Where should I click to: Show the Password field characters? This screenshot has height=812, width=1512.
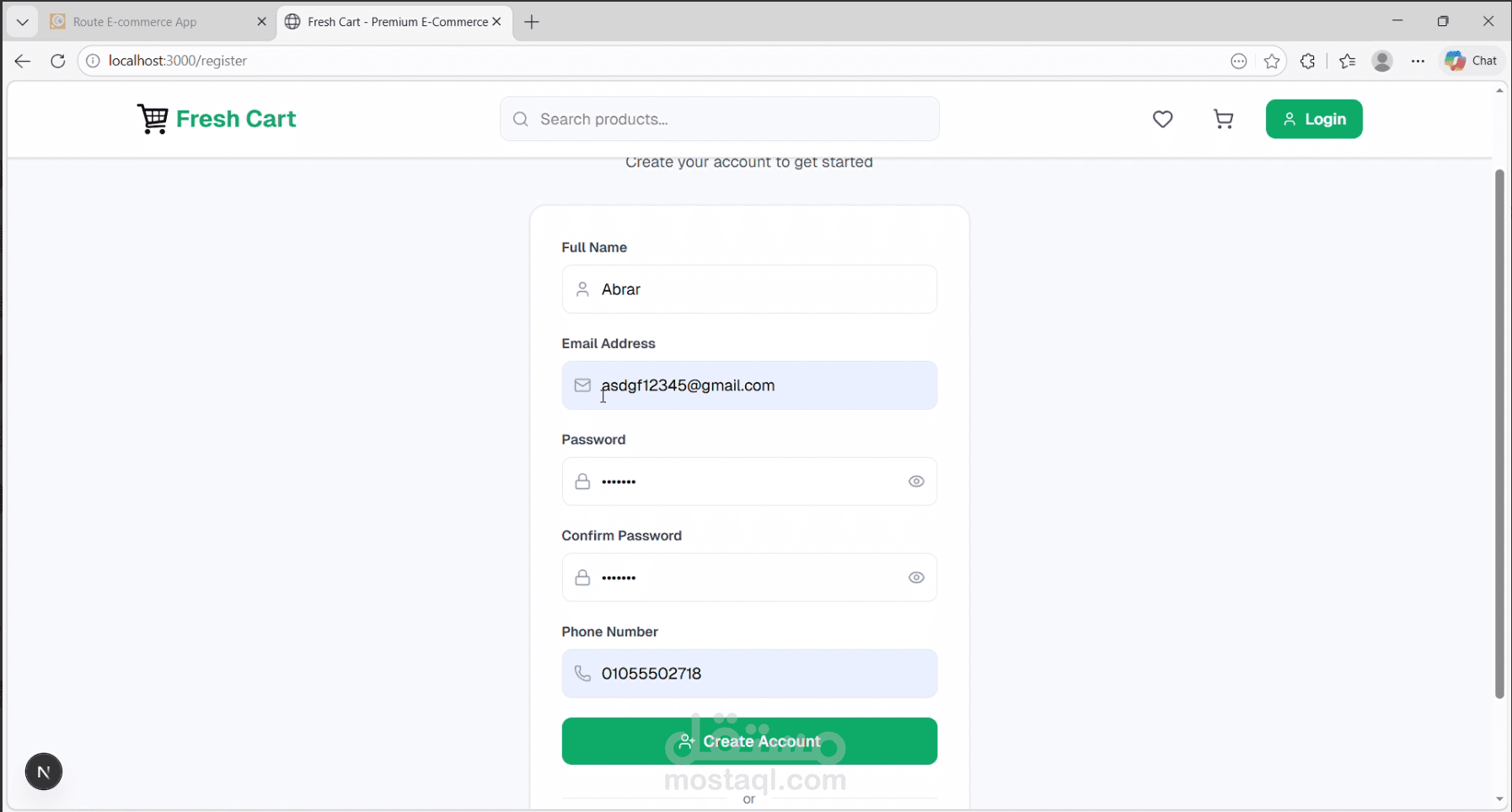tap(916, 481)
